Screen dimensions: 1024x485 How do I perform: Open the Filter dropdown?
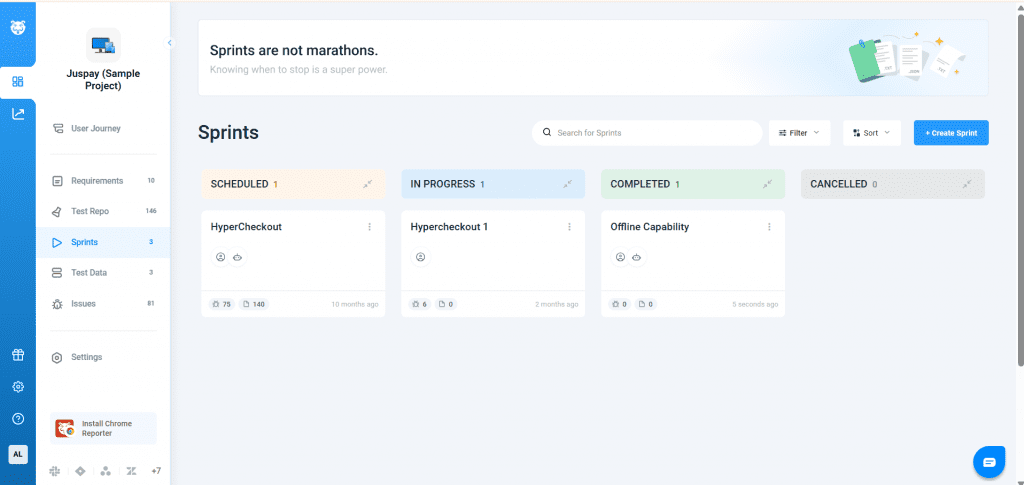[799, 132]
